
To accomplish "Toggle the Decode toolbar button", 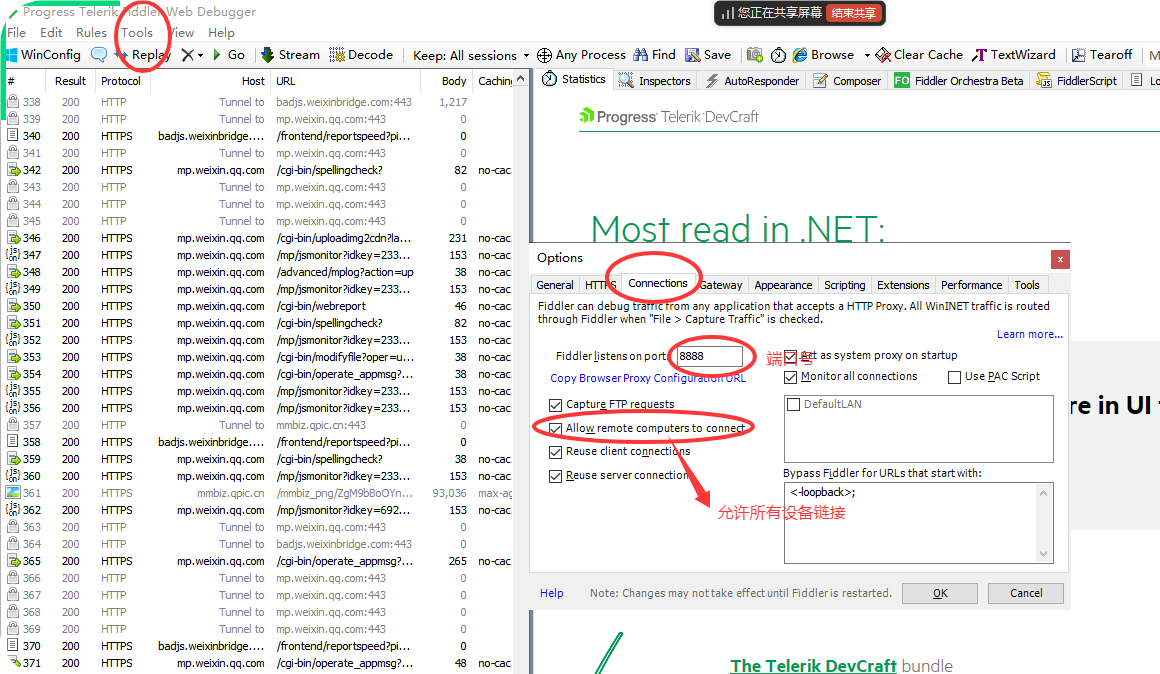I will click(361, 55).
